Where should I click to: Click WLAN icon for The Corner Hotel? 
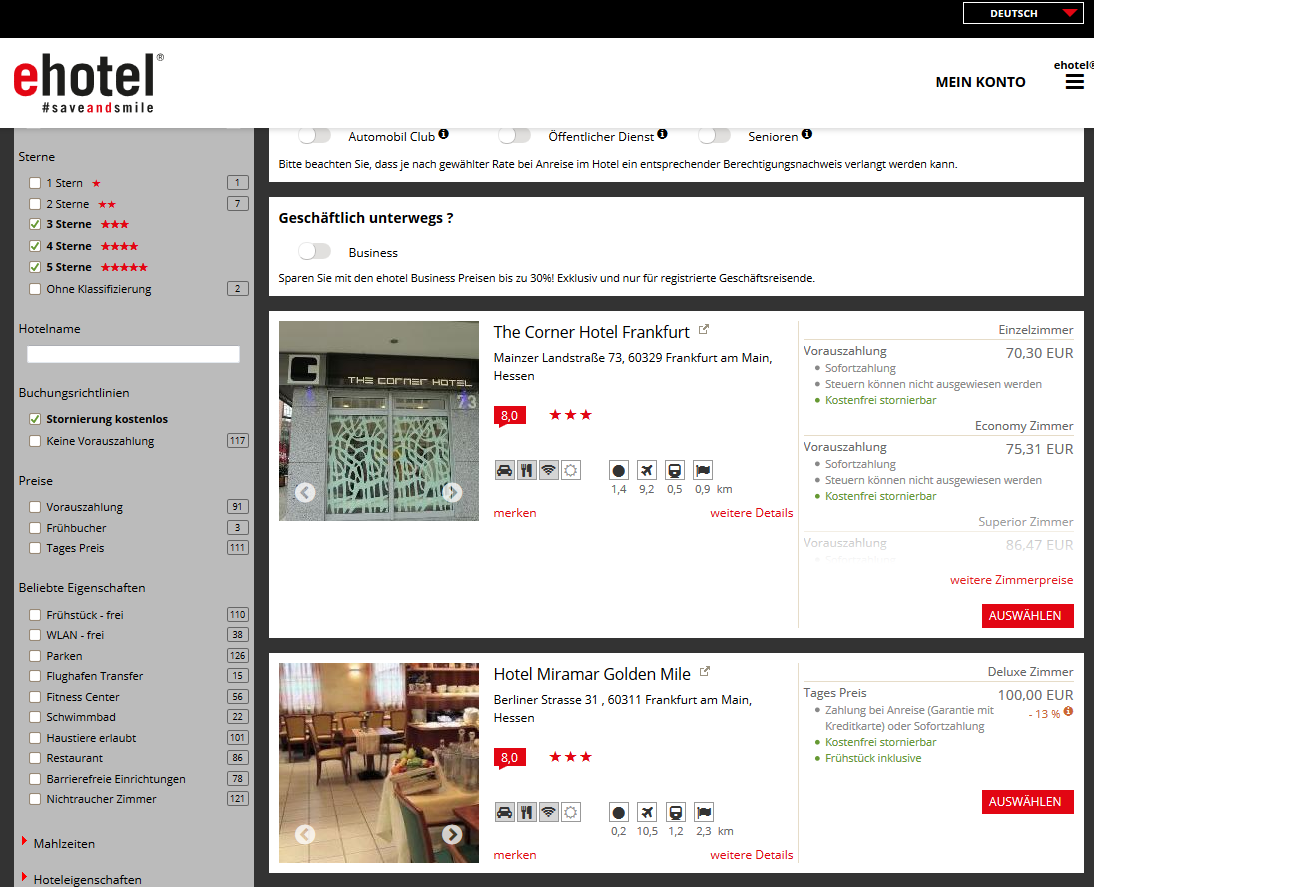pyautogui.click(x=549, y=470)
